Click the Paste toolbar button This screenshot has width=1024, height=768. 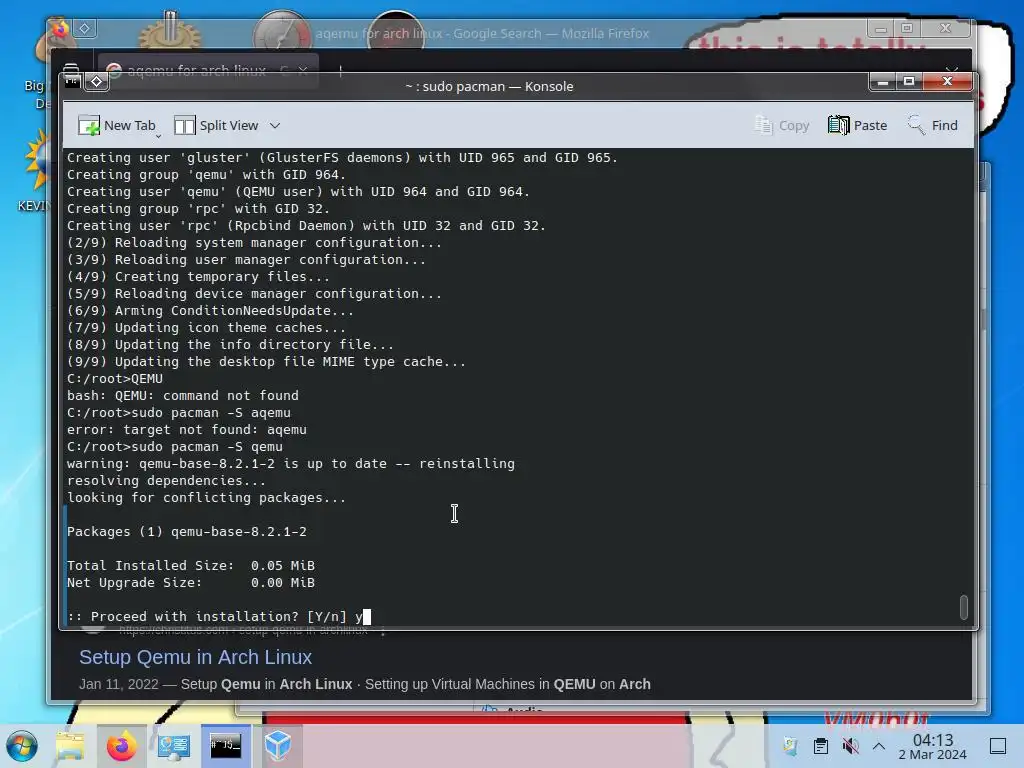(x=857, y=125)
